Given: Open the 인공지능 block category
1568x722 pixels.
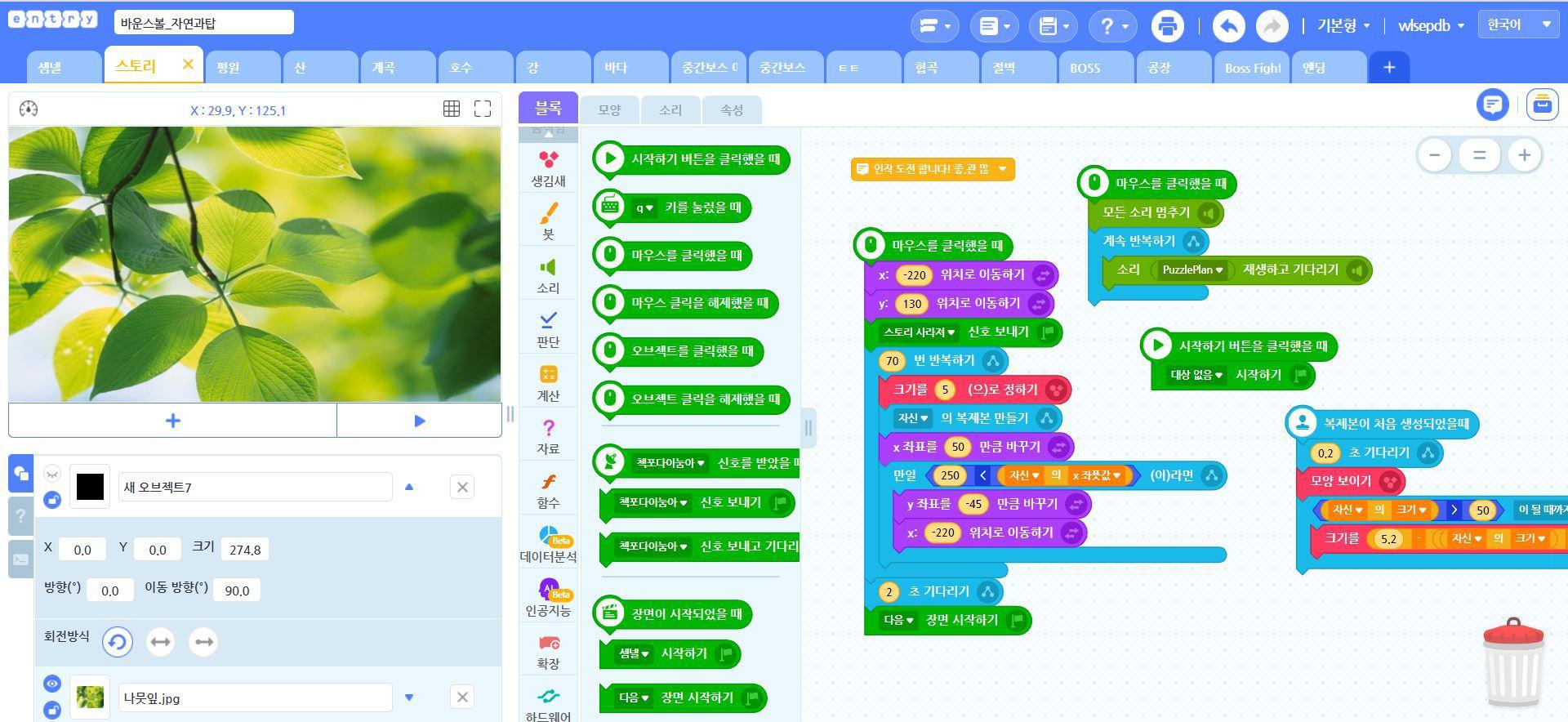Looking at the screenshot, I should click(x=548, y=598).
